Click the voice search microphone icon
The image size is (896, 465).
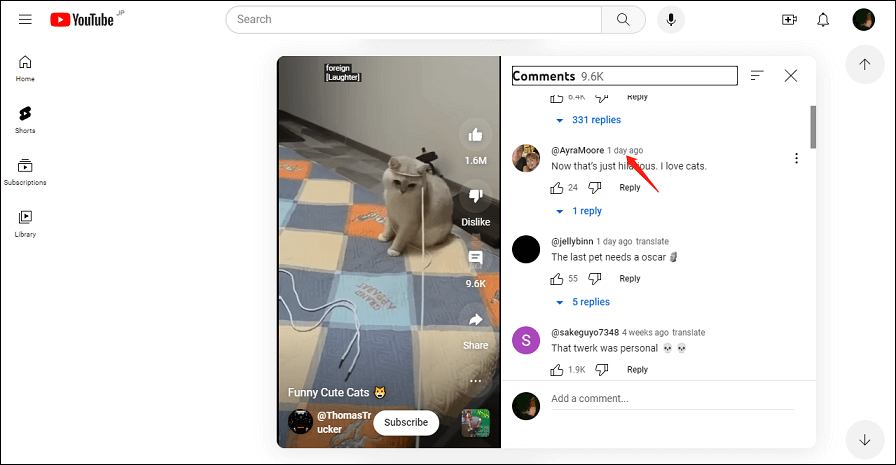point(671,19)
